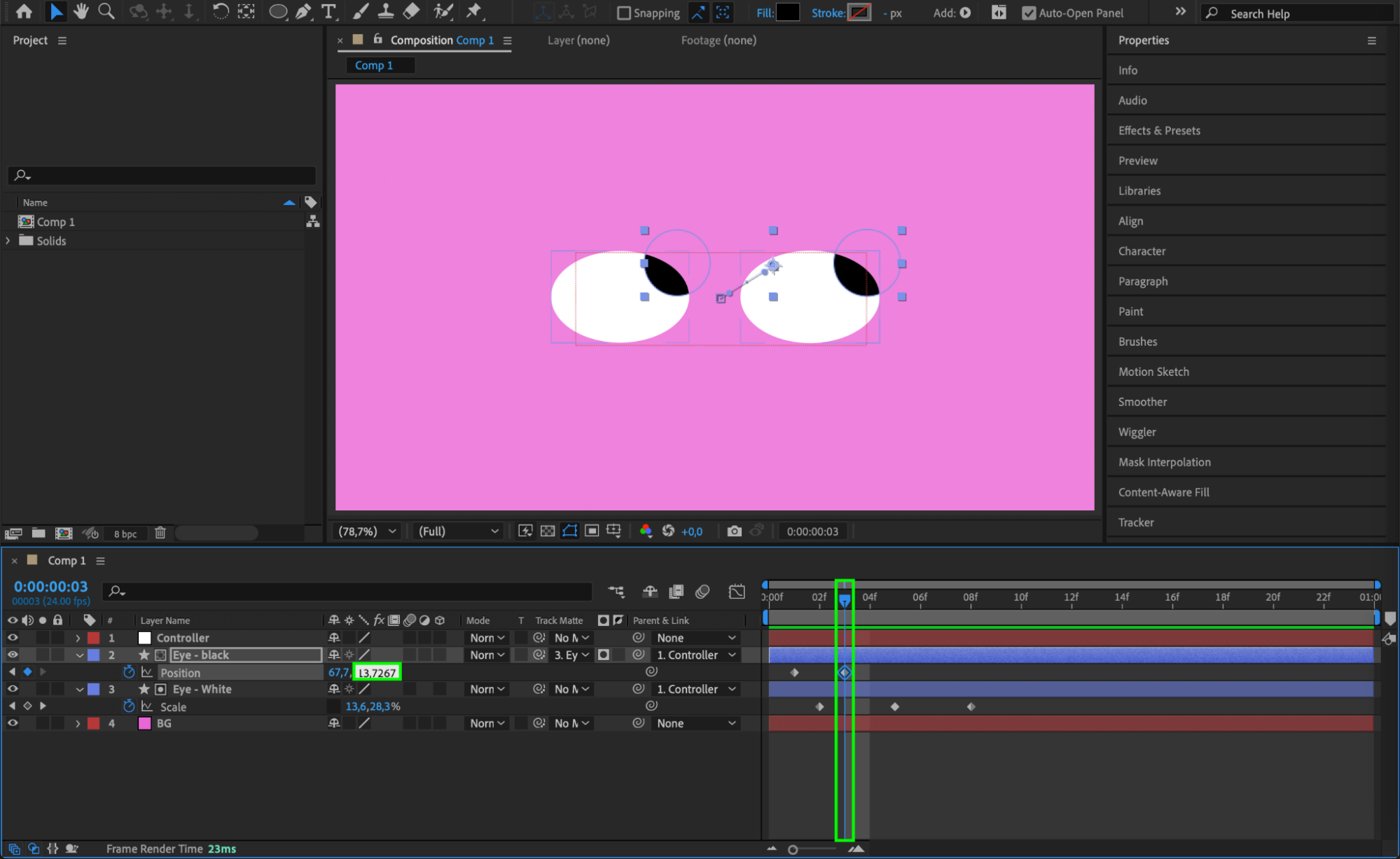Enable the Snapping checkbox
Screen dimensions: 1400x859
(624, 13)
